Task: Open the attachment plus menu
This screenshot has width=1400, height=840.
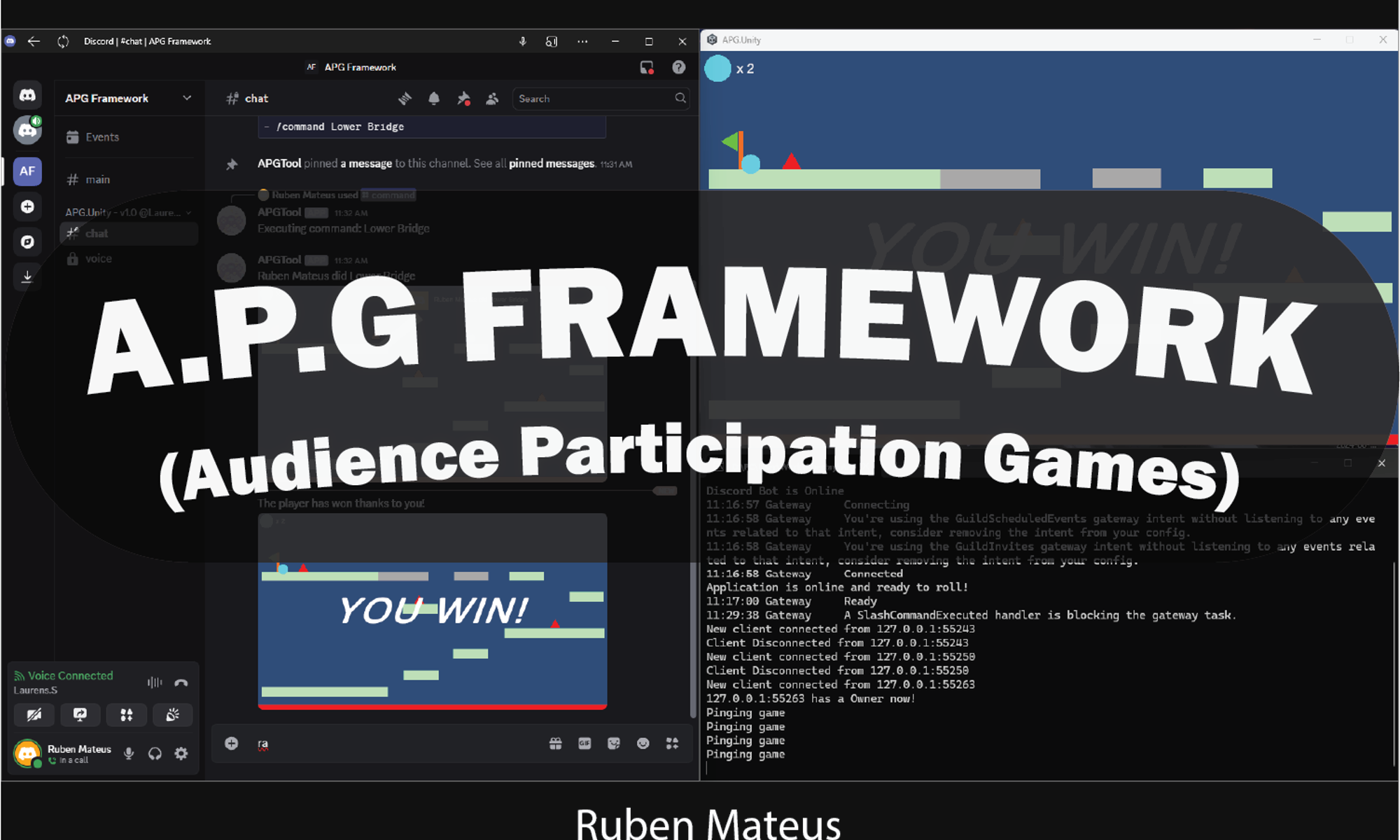Action: coord(232,743)
